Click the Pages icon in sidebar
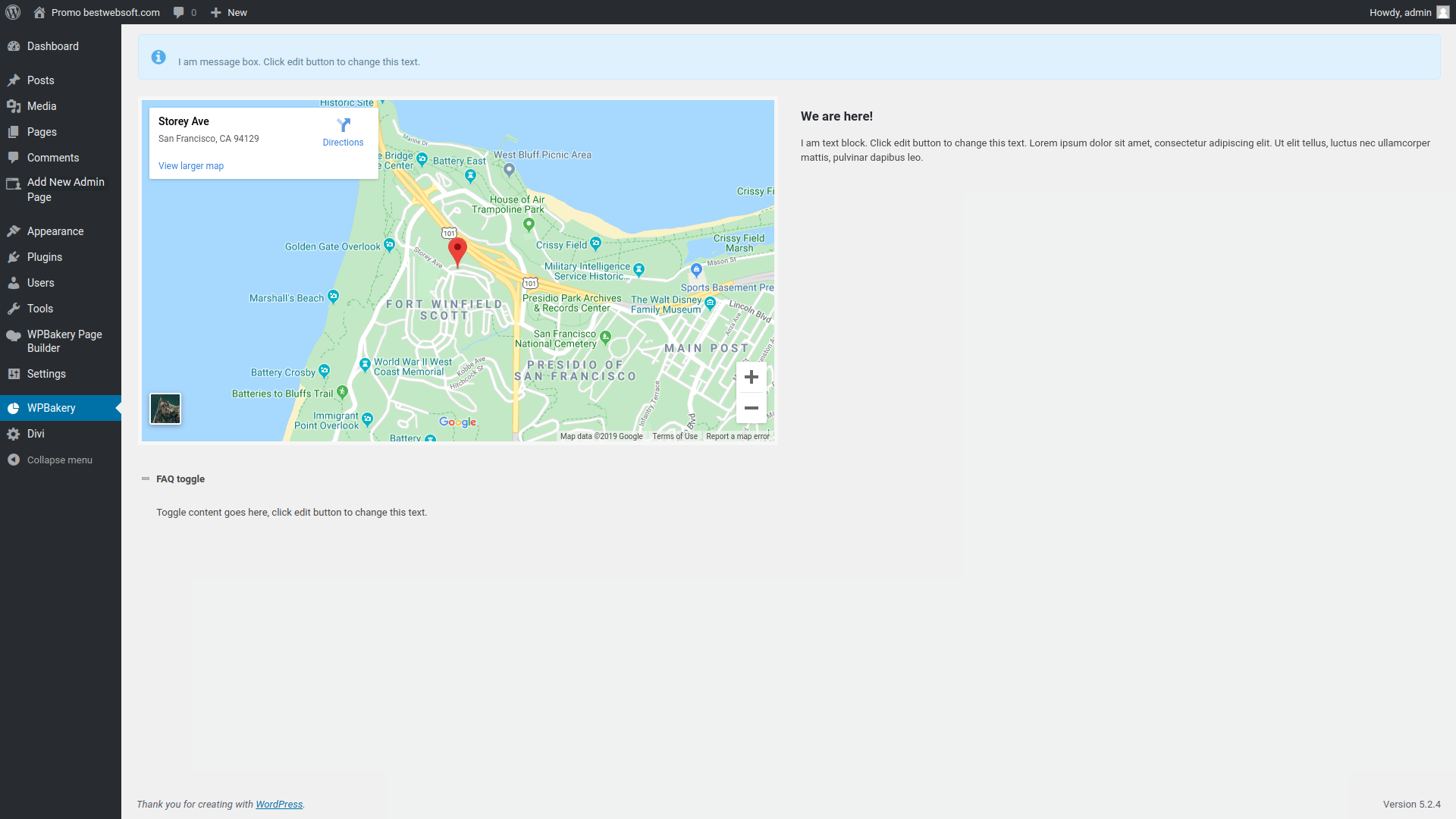Screen dimensions: 1456x819 pos(14,132)
